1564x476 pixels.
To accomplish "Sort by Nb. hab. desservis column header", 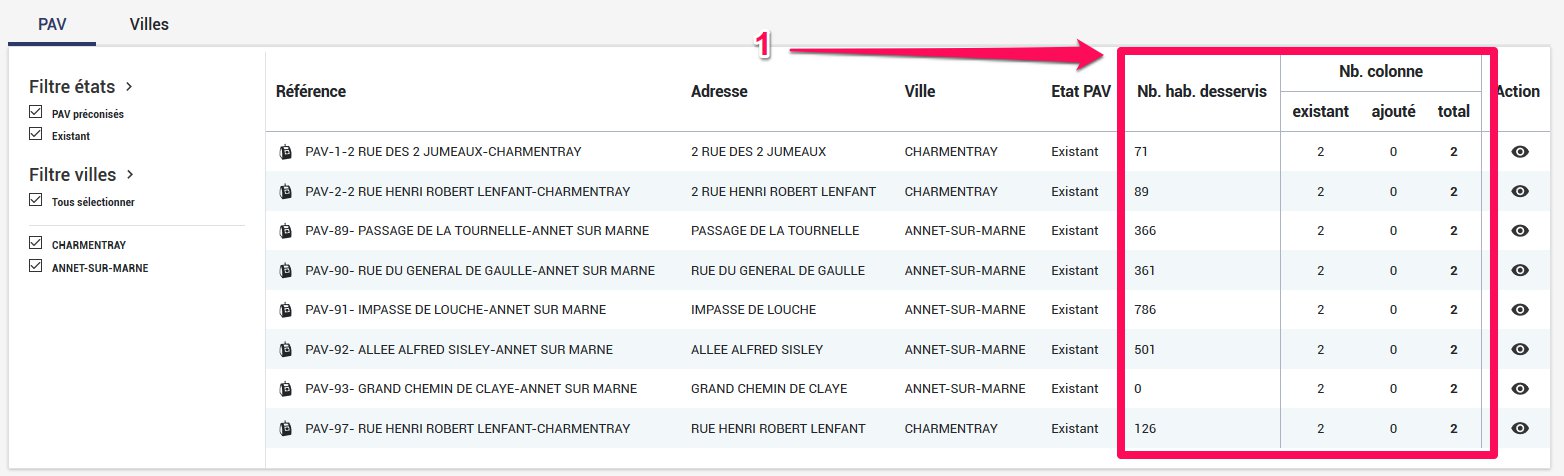I will point(1201,92).
